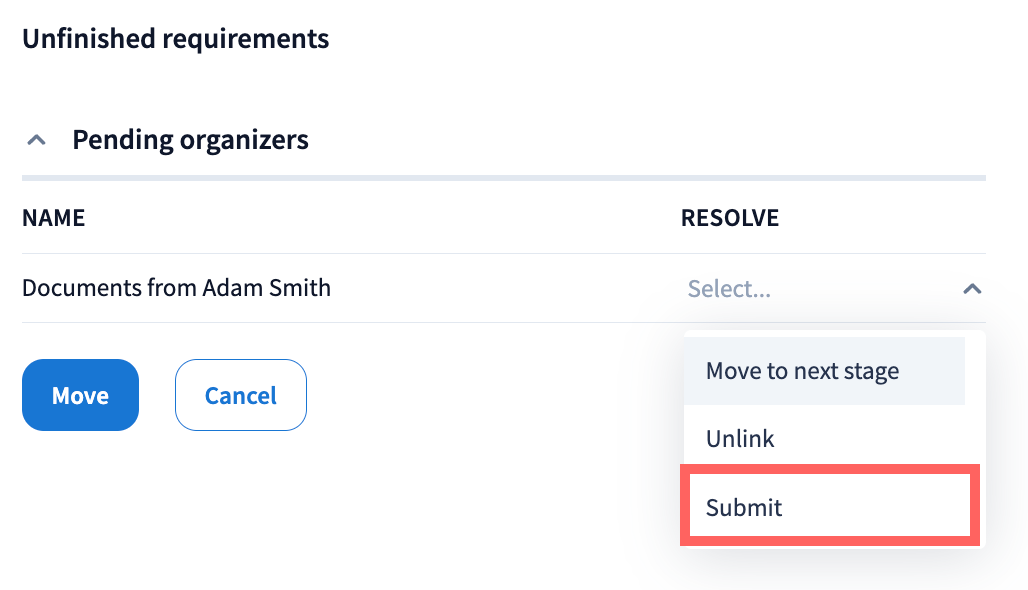Collapse the Pending organizers chevron
This screenshot has width=1028, height=590.
click(36, 140)
